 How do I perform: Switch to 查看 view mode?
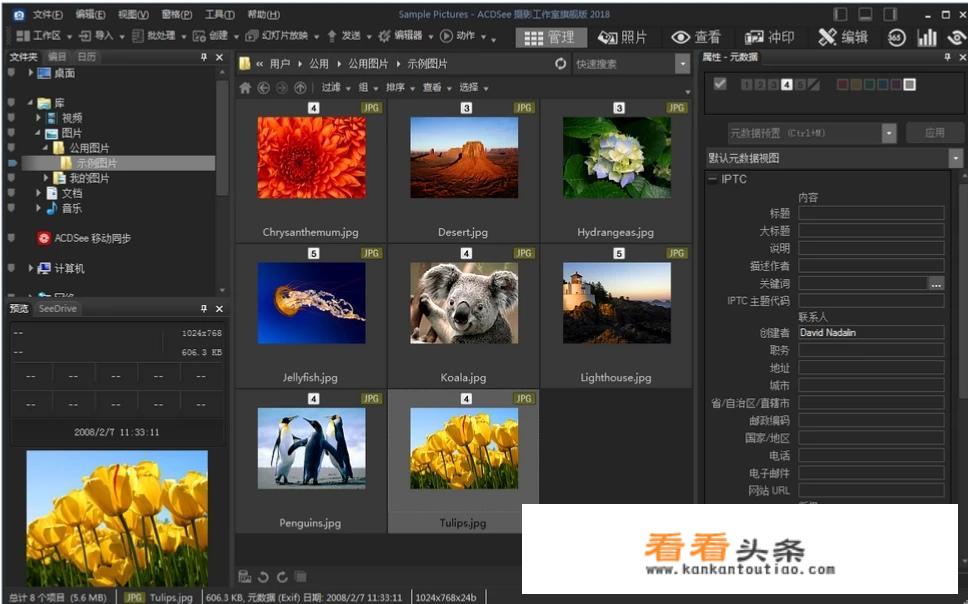pos(696,38)
